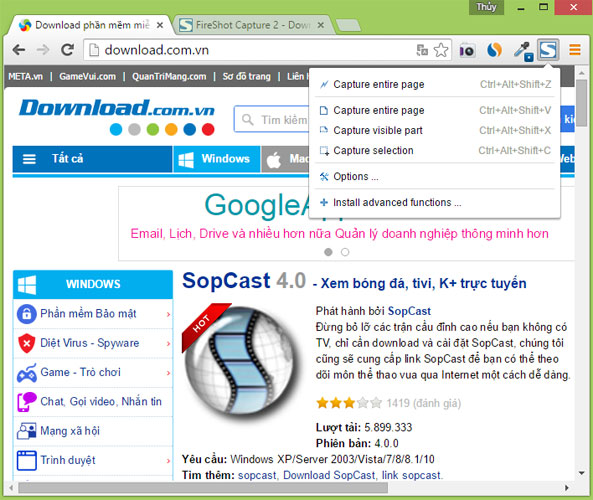The image size is (593, 500).
Task: Choose Capture entire page Ctrl+Alt+Shift+V entry
Action: pos(435,110)
